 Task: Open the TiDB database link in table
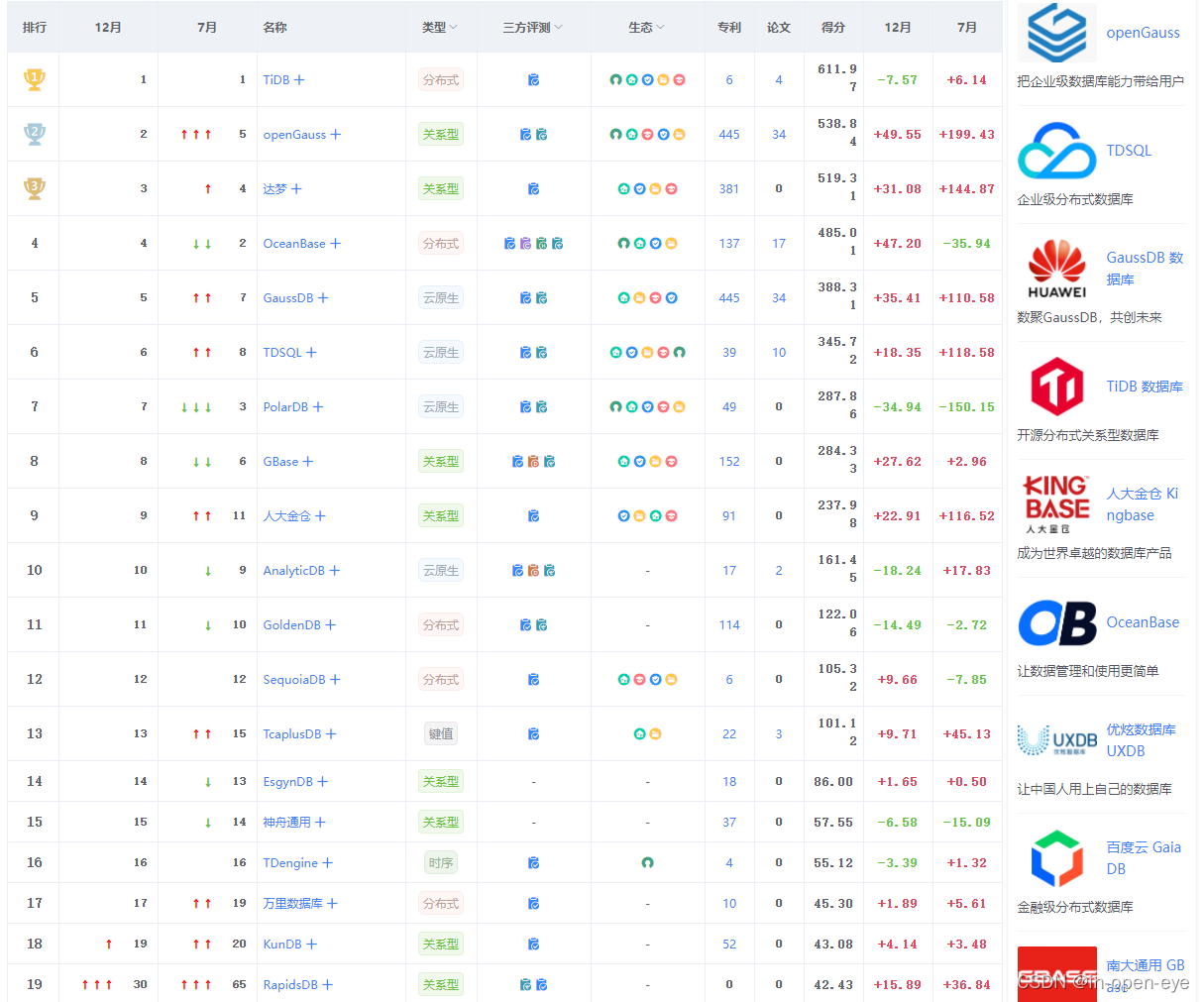(x=276, y=80)
